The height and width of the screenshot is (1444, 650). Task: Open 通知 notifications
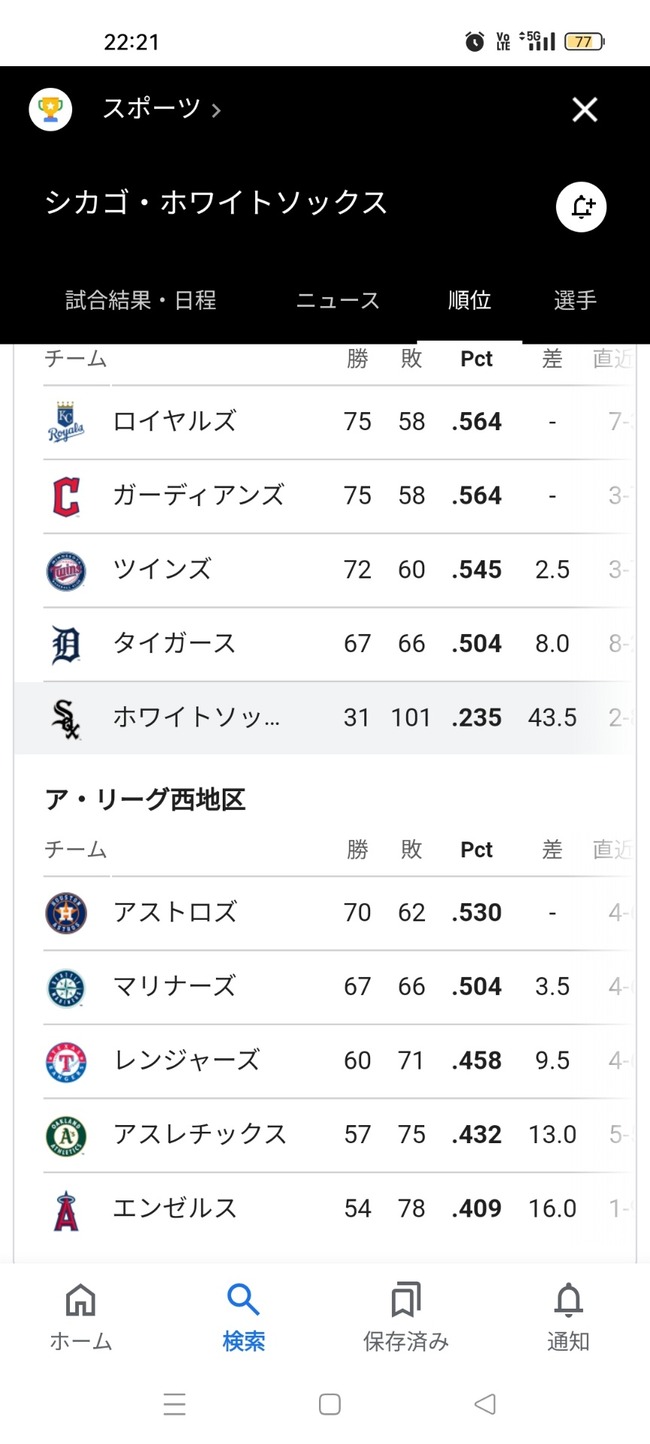tap(568, 1316)
